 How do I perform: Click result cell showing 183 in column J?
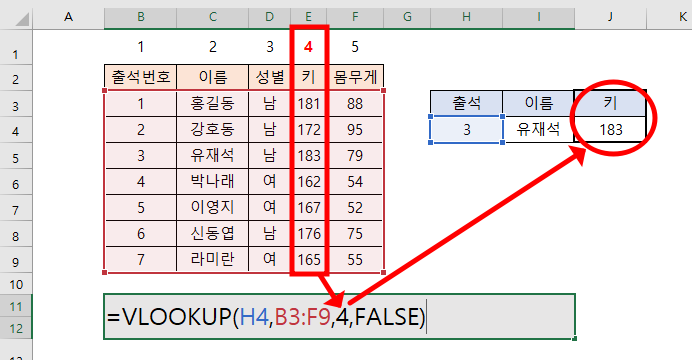[x=610, y=130]
